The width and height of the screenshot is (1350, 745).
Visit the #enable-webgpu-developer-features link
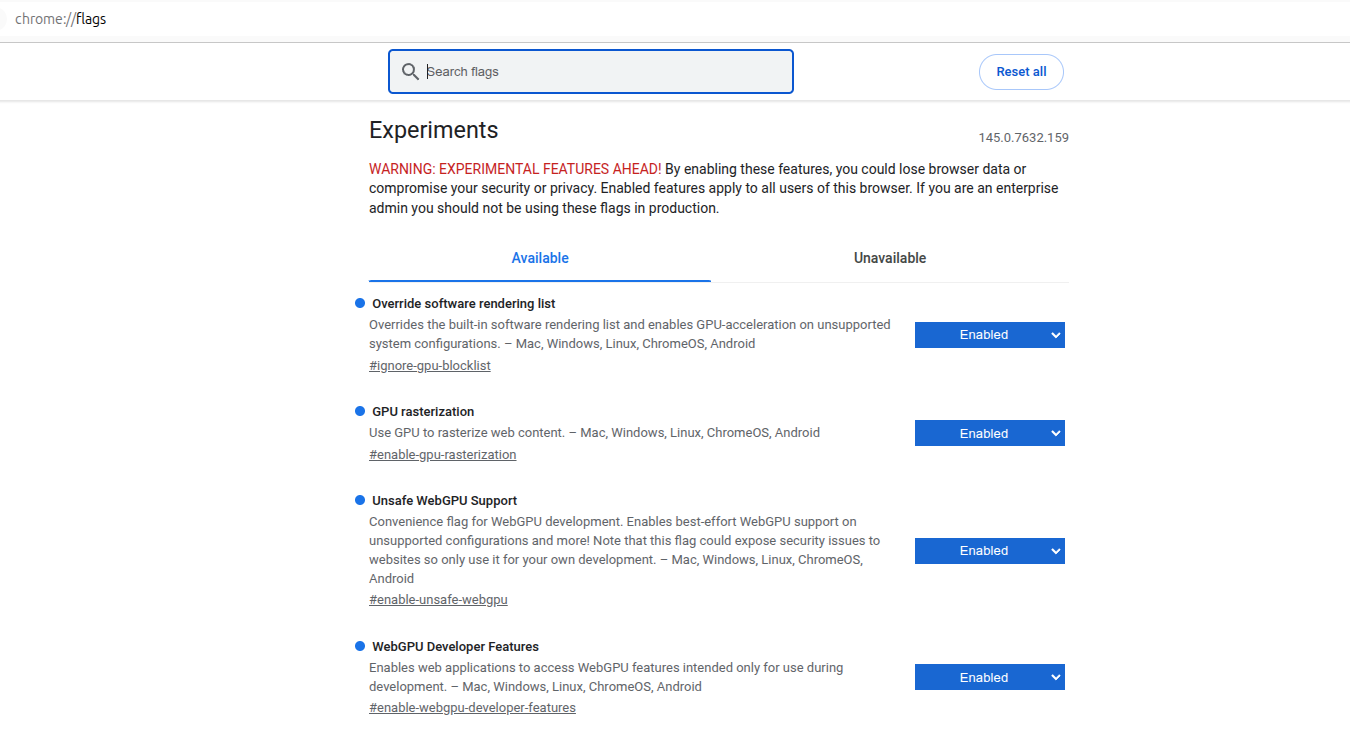coord(472,708)
